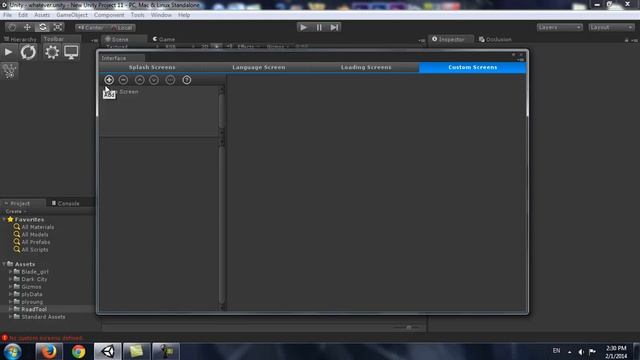
Task: Click the Remove screen minus icon
Action: (123, 80)
